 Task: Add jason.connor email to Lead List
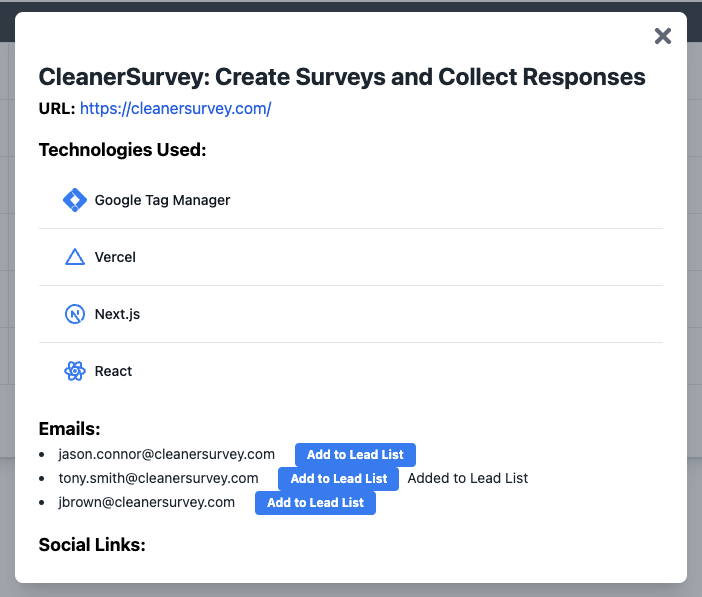pos(355,455)
